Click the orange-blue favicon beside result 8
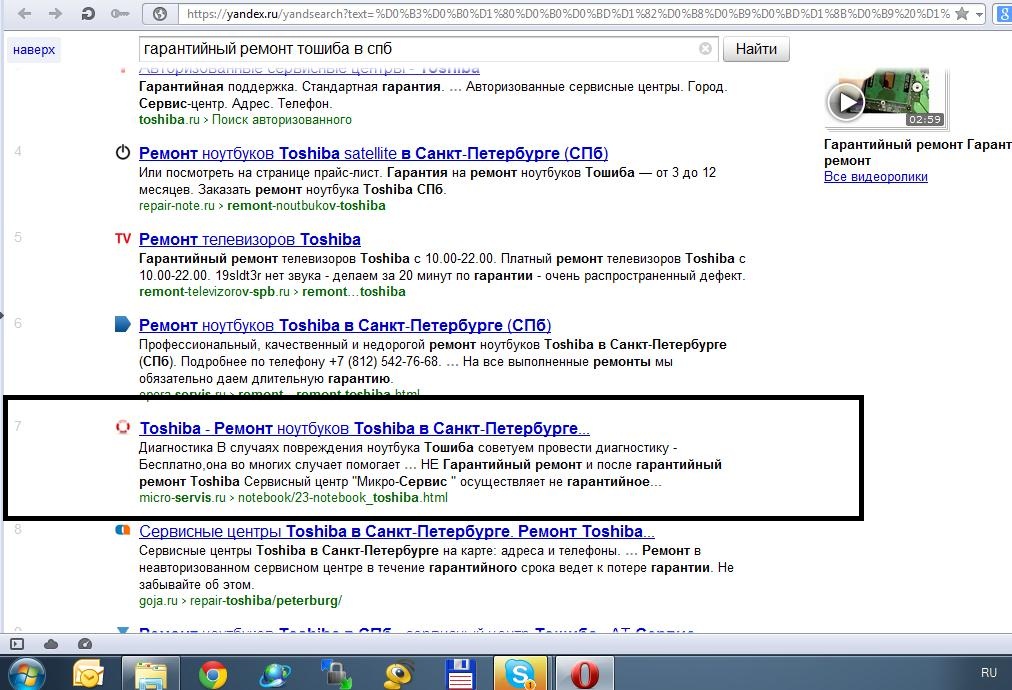 tap(123, 530)
